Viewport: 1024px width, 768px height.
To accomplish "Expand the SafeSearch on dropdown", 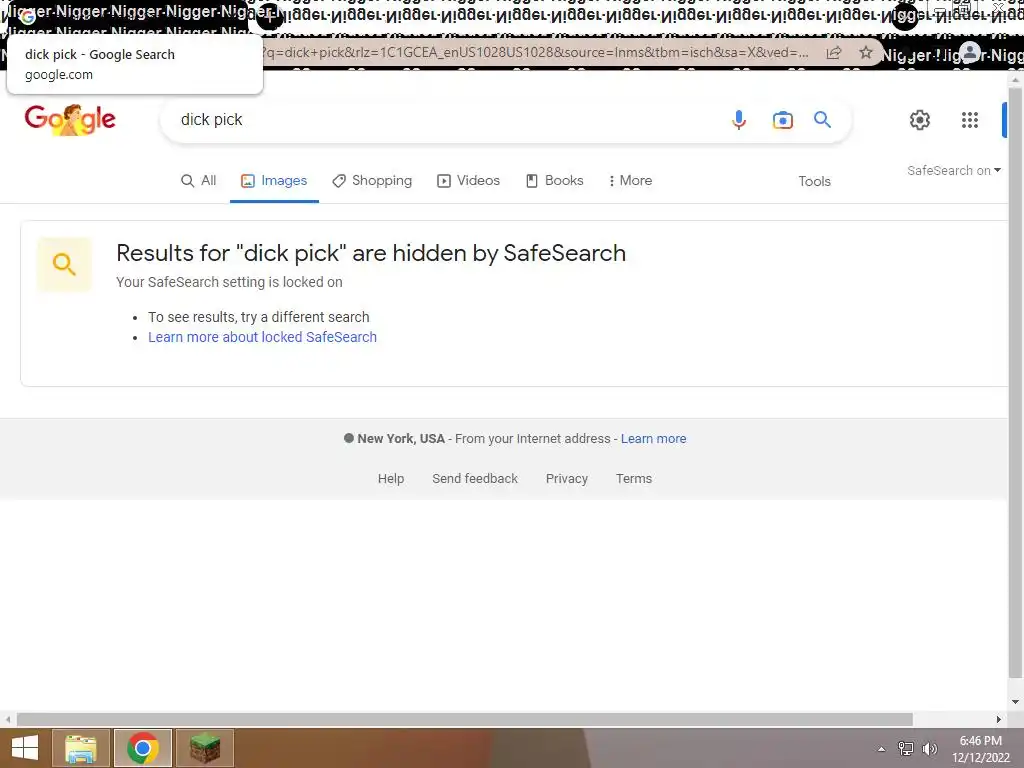I will 953,170.
